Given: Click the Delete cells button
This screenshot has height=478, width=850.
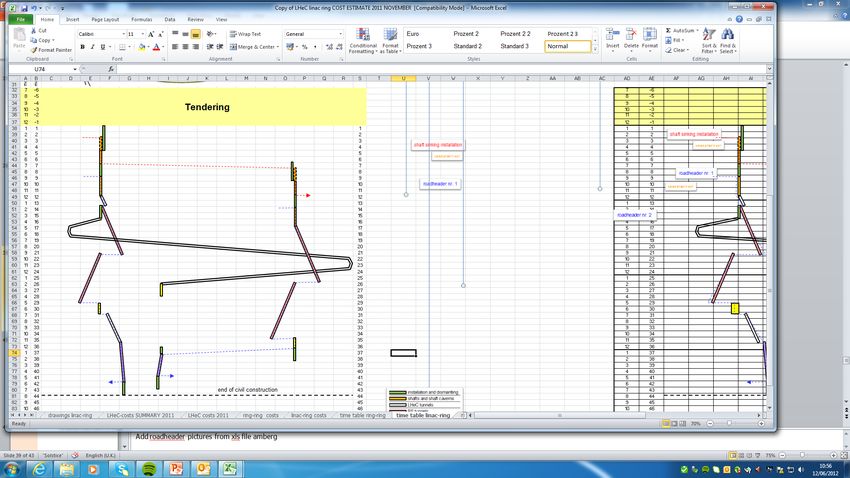Looking at the screenshot, I should click(x=631, y=39).
